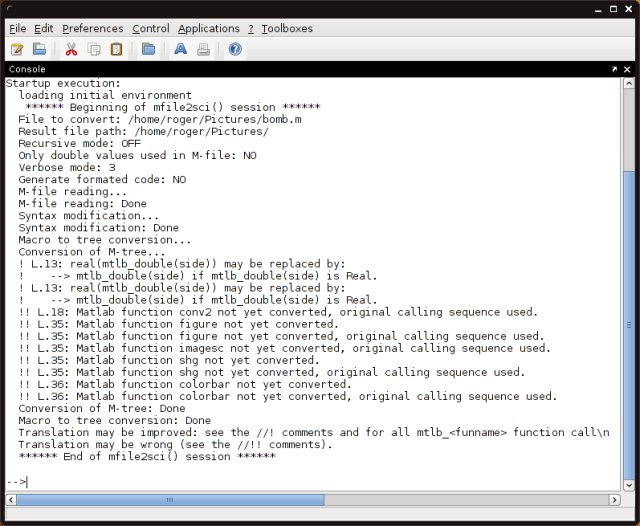Click 'Translation may be wrong' line

[175, 444]
